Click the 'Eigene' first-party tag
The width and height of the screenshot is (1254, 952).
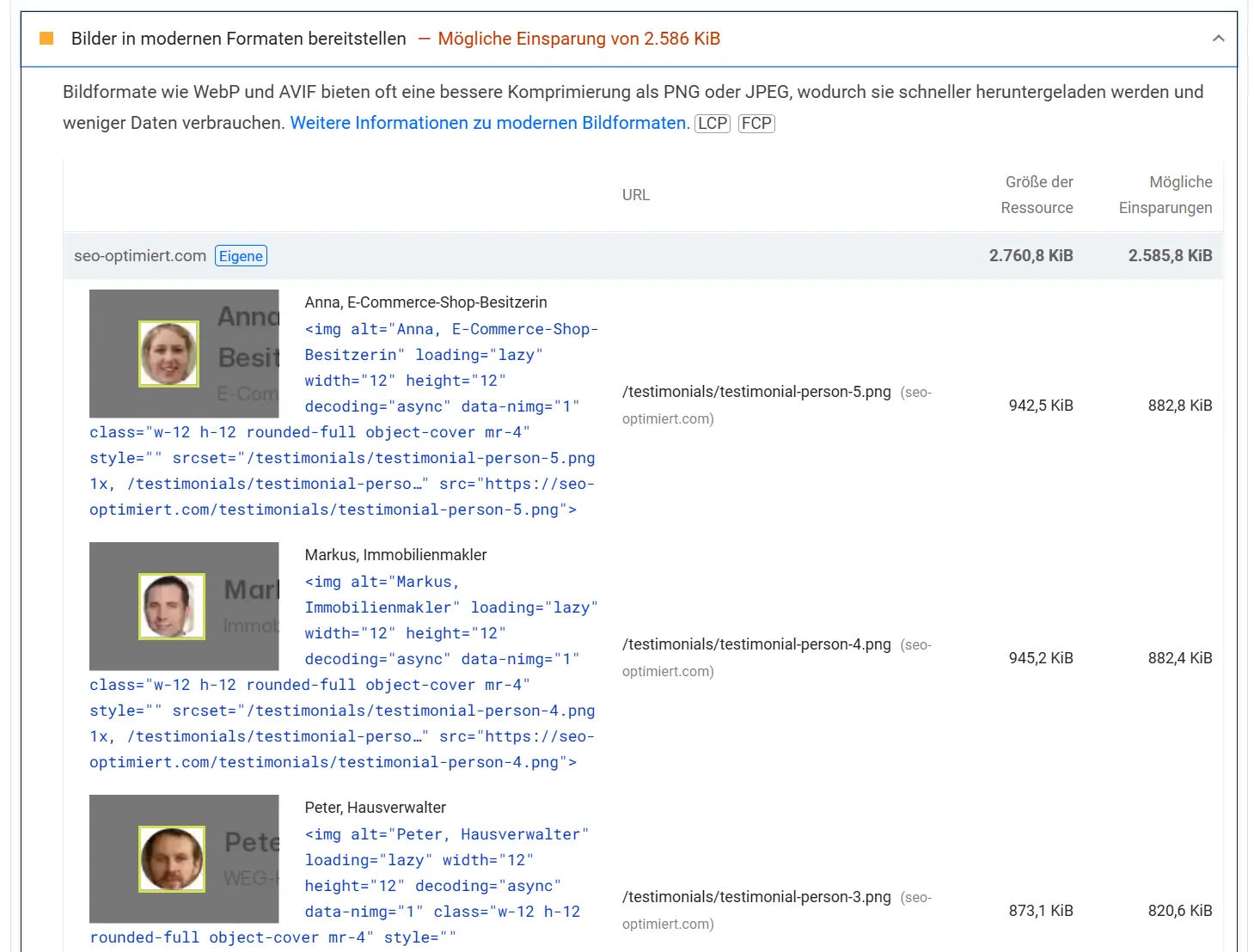pos(241,256)
